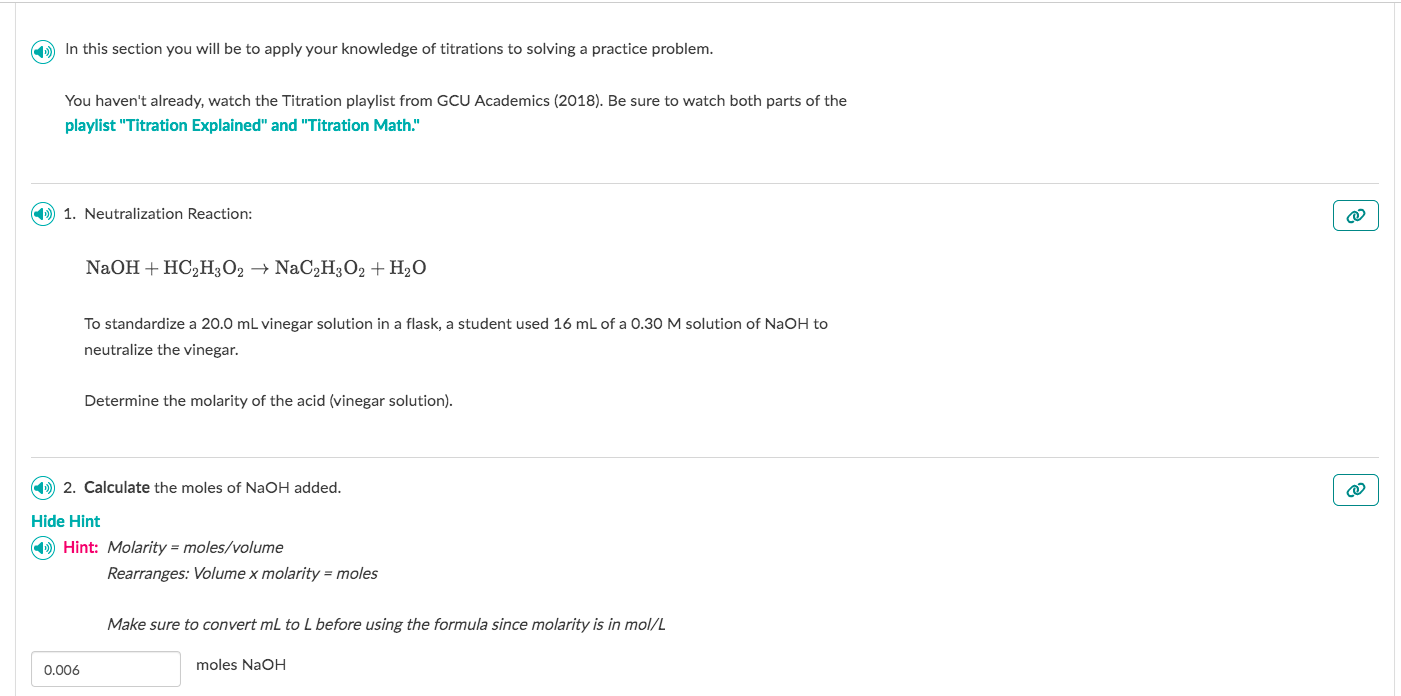Play the audio narration of the Hint text
The image size is (1401, 696).
pos(42,547)
